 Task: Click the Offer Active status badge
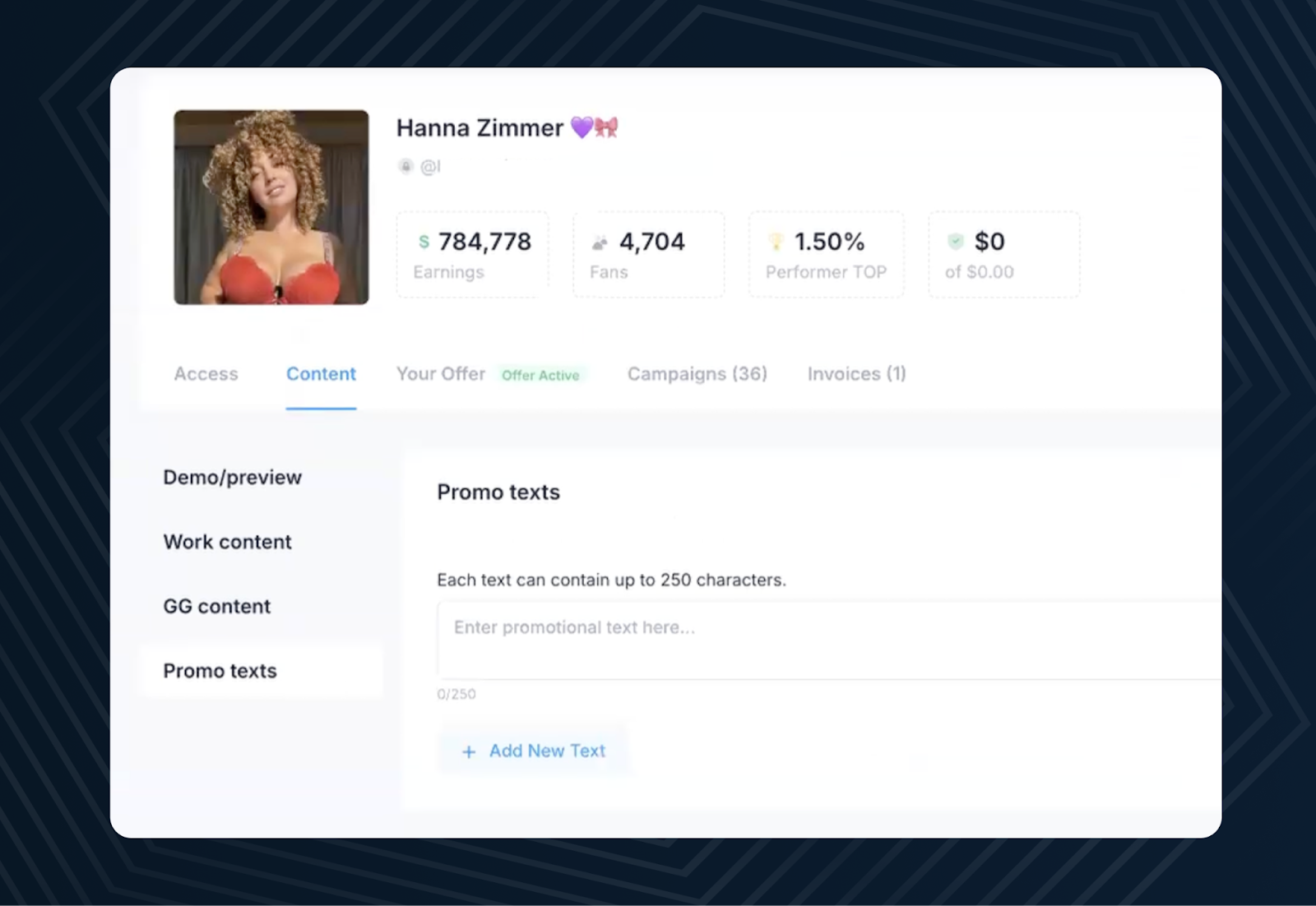click(540, 376)
